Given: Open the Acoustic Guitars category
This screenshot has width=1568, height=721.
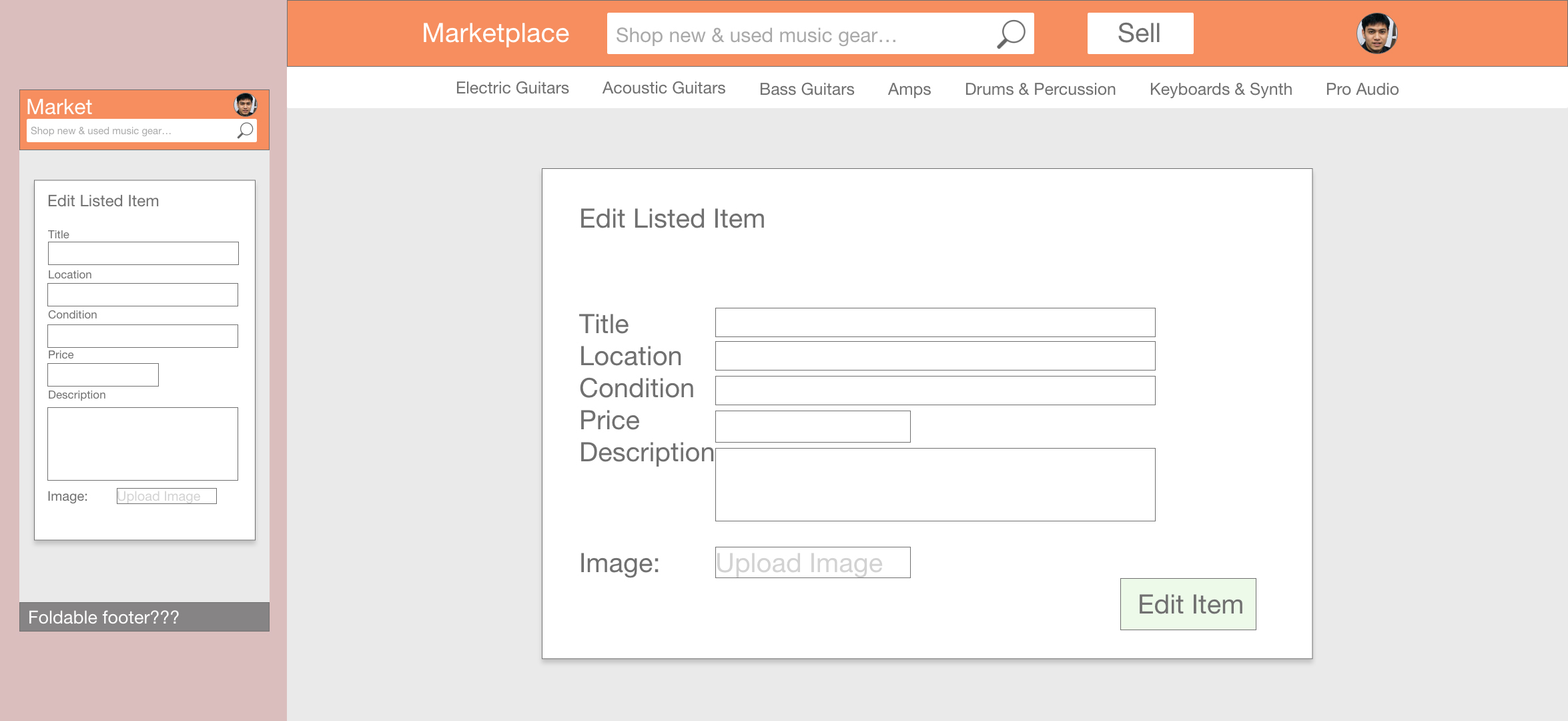Looking at the screenshot, I should click(x=663, y=88).
